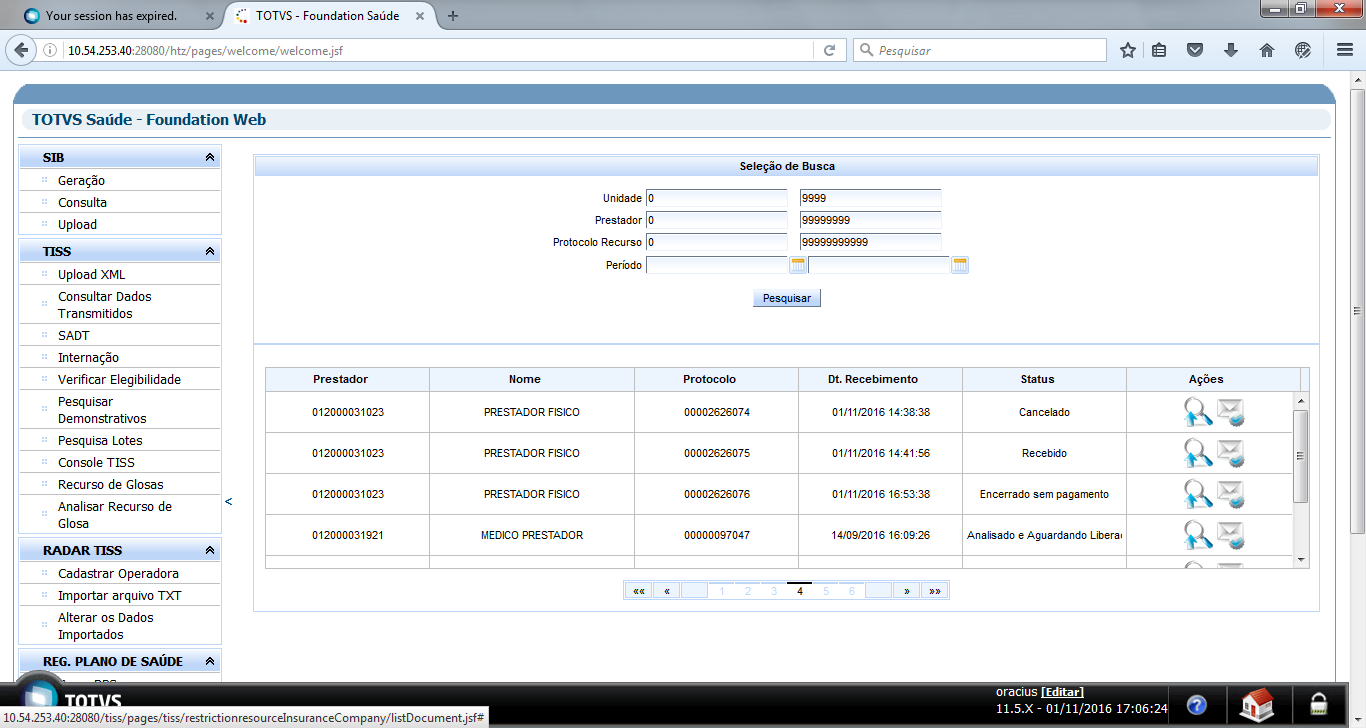Viewport: 1366px width, 728px height.
Task: Open magnifier action for protocol 00002626075
Action: click(1198, 453)
